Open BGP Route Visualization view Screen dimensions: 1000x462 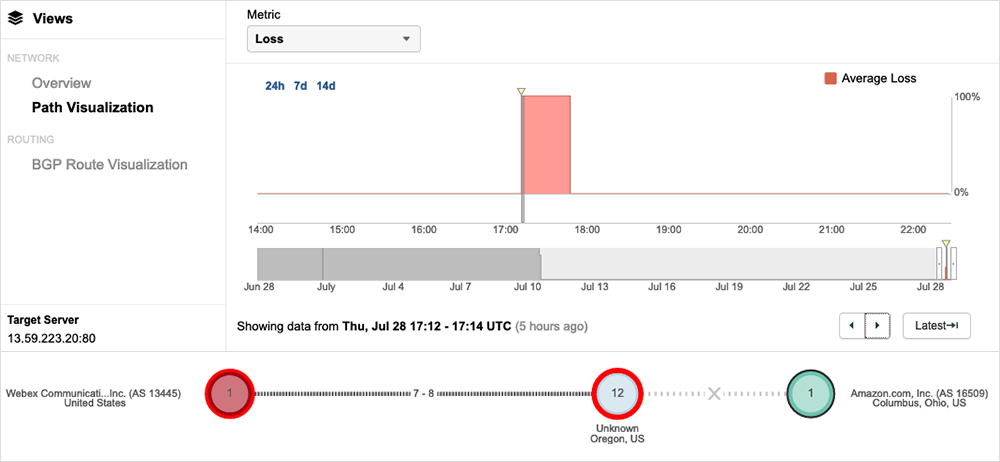pos(109,164)
